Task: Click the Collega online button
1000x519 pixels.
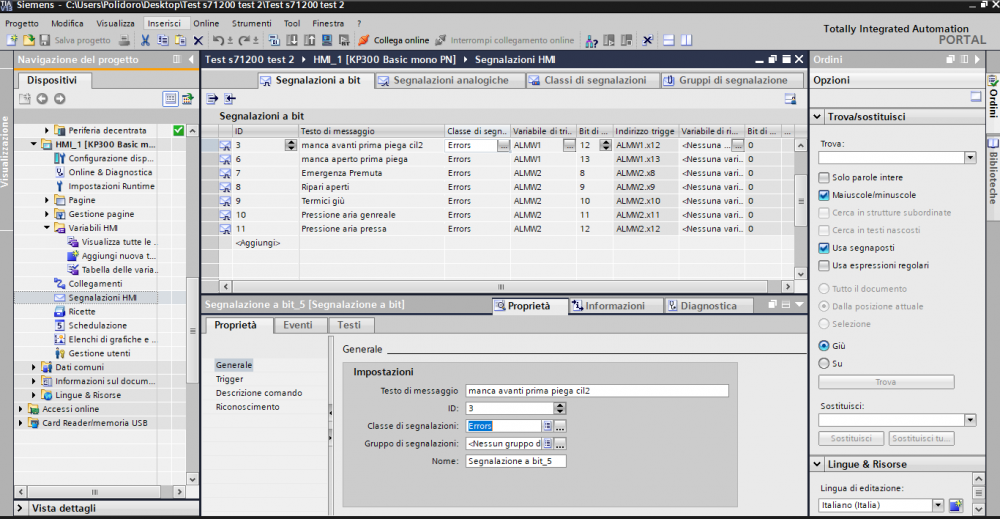Action: pyautogui.click(x=393, y=40)
